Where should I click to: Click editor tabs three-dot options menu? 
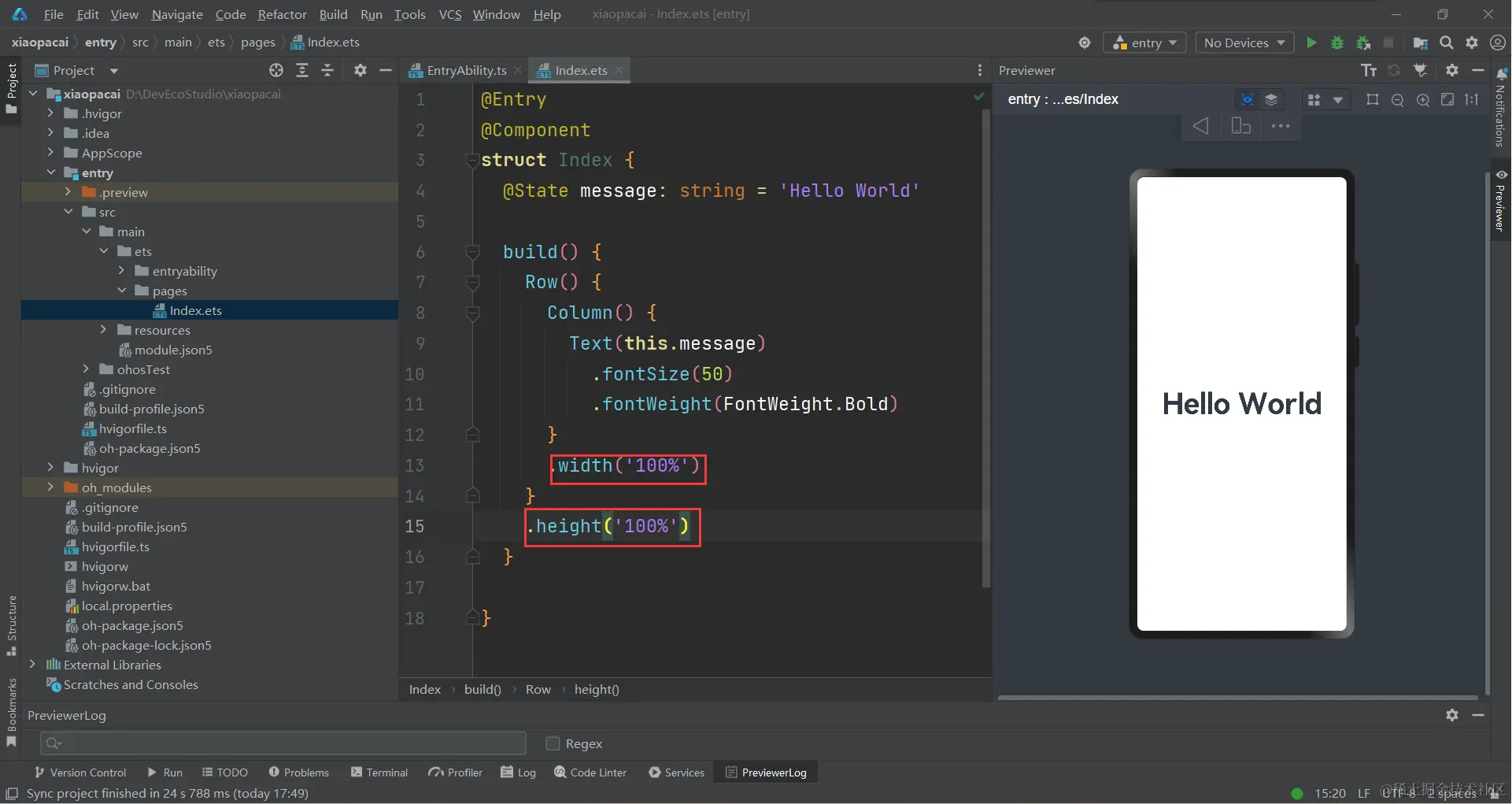point(980,70)
